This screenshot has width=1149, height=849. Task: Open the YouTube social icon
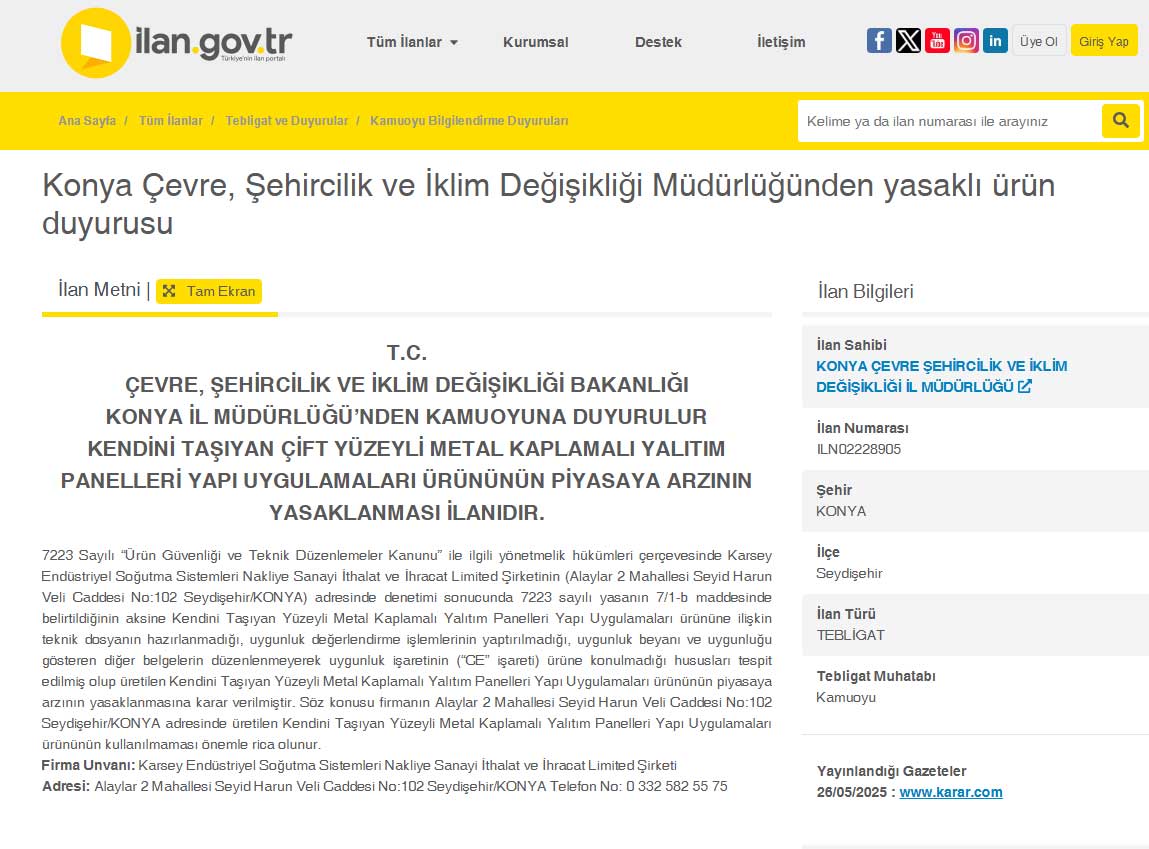tap(937, 40)
